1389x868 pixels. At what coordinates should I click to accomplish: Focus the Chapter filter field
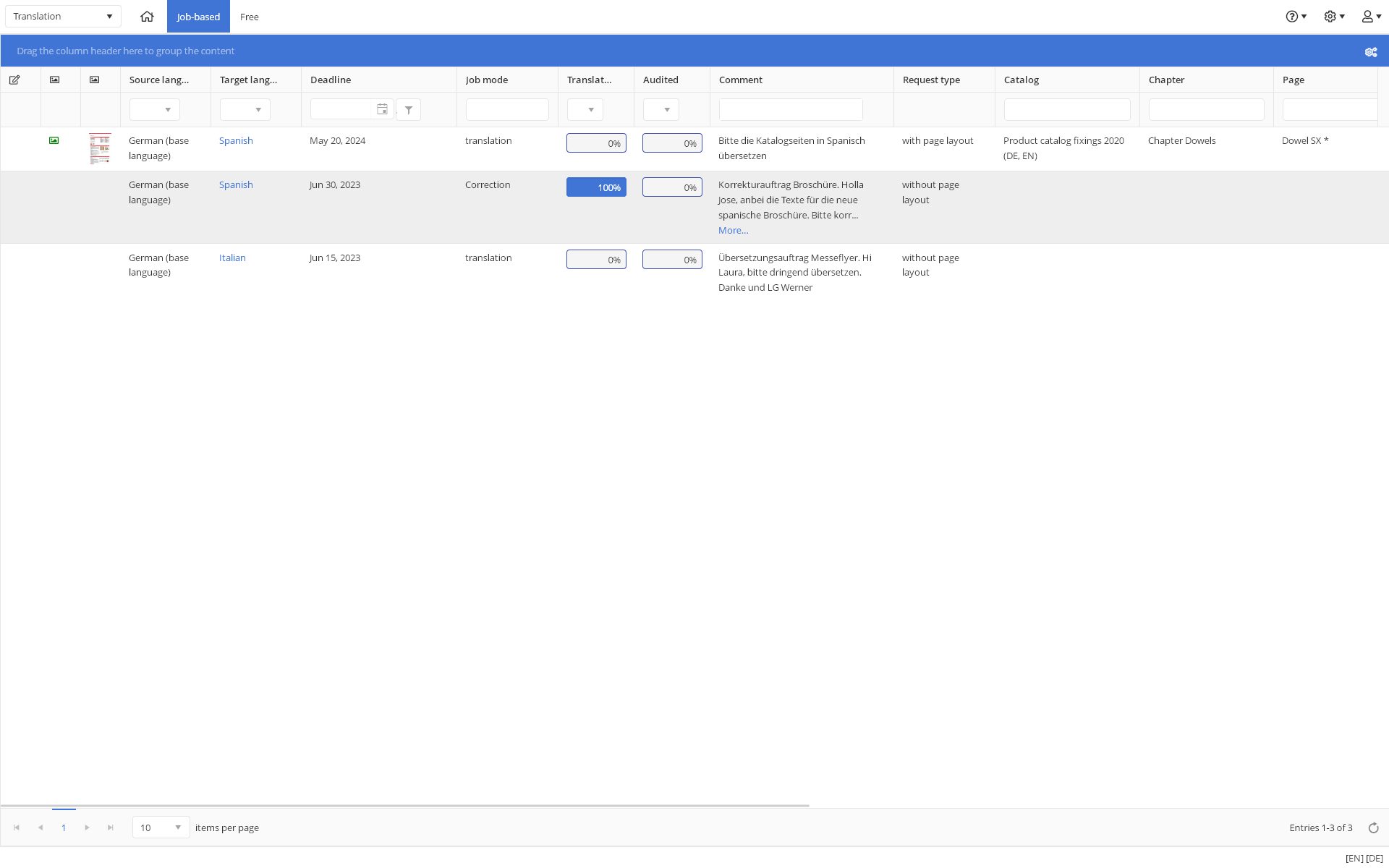coord(1207,110)
